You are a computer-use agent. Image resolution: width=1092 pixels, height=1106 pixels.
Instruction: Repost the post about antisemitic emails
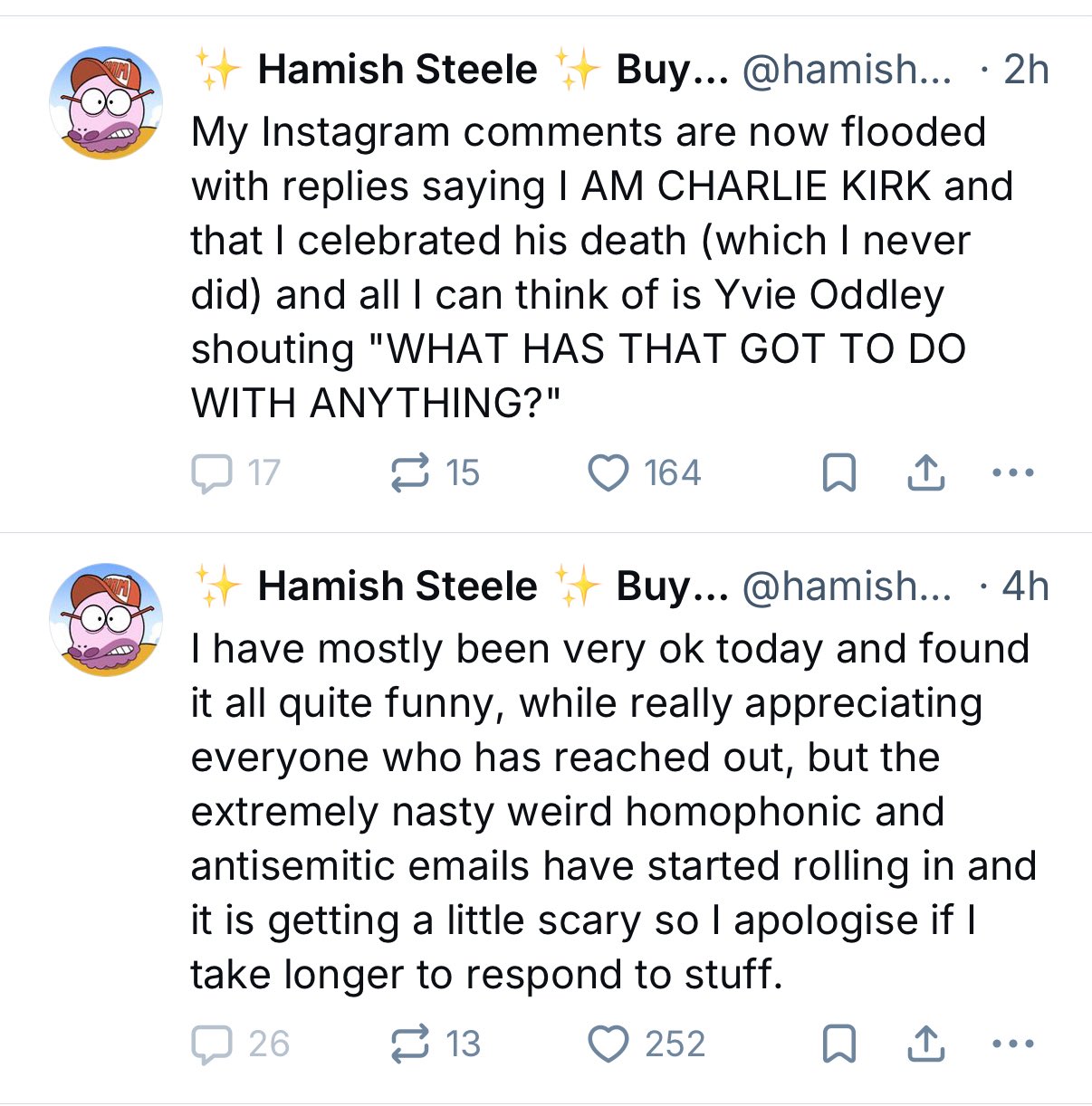(x=409, y=1044)
